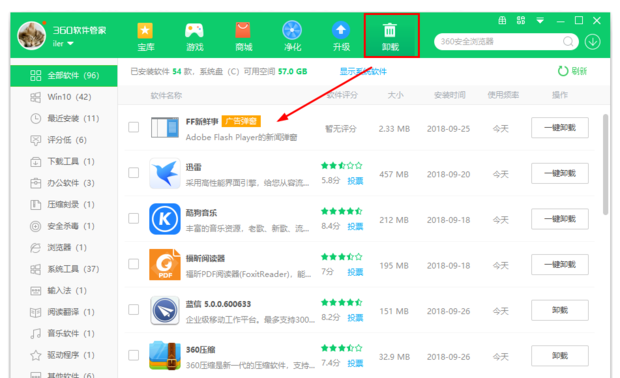Click 投票 link for 酷狗音乐
This screenshot has height=378, width=620.
click(355, 227)
